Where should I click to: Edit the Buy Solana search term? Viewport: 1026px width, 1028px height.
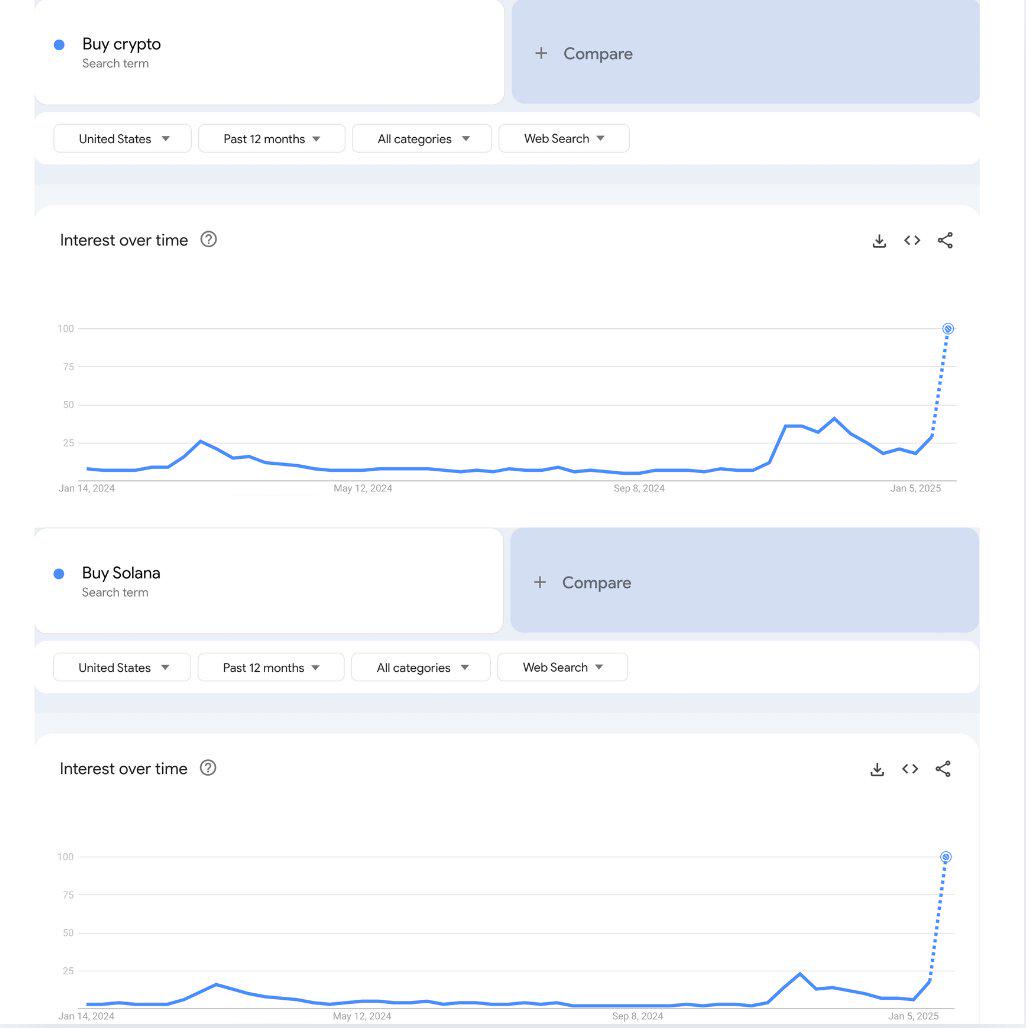(x=269, y=581)
